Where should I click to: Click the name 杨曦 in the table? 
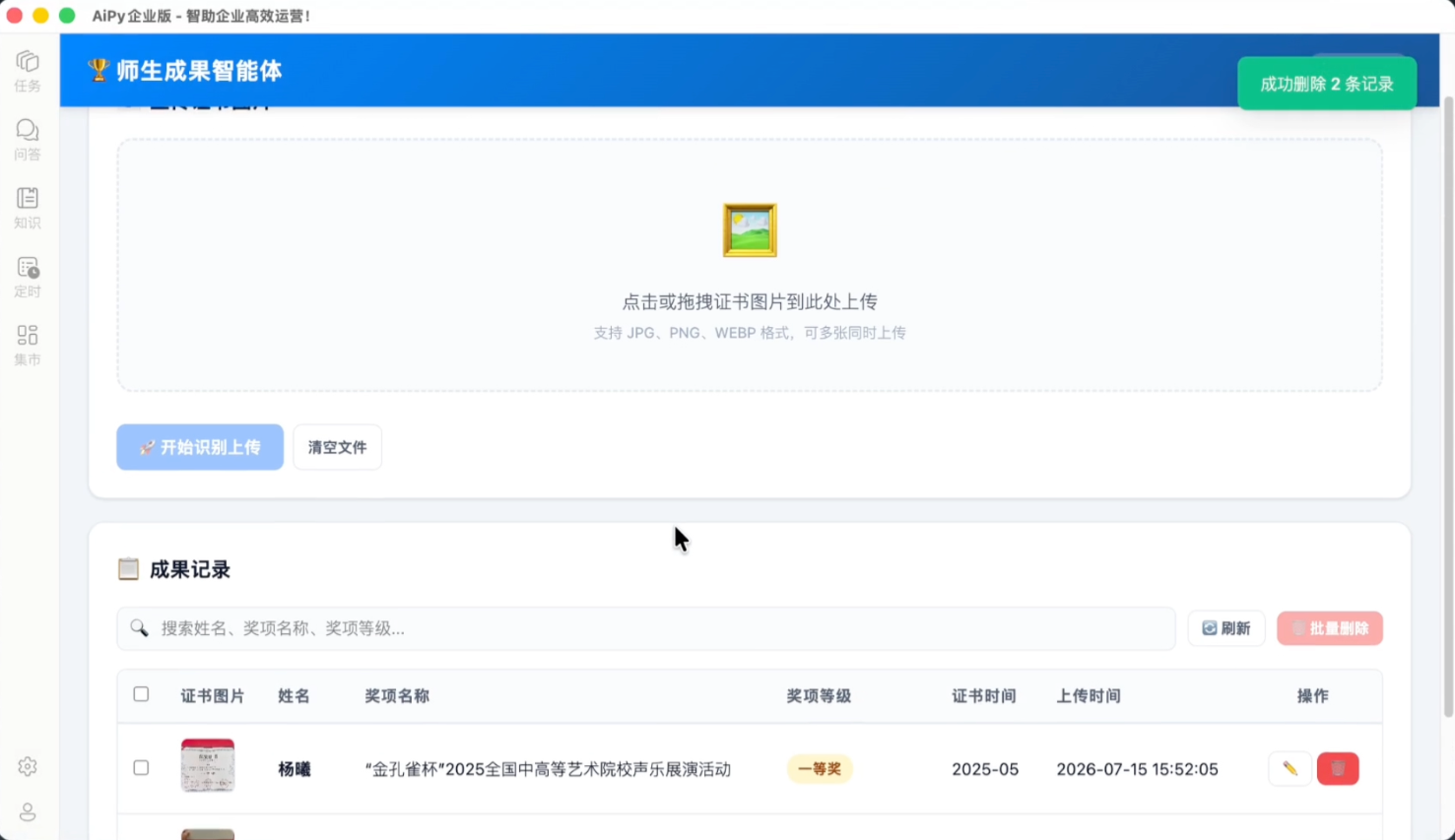(295, 769)
